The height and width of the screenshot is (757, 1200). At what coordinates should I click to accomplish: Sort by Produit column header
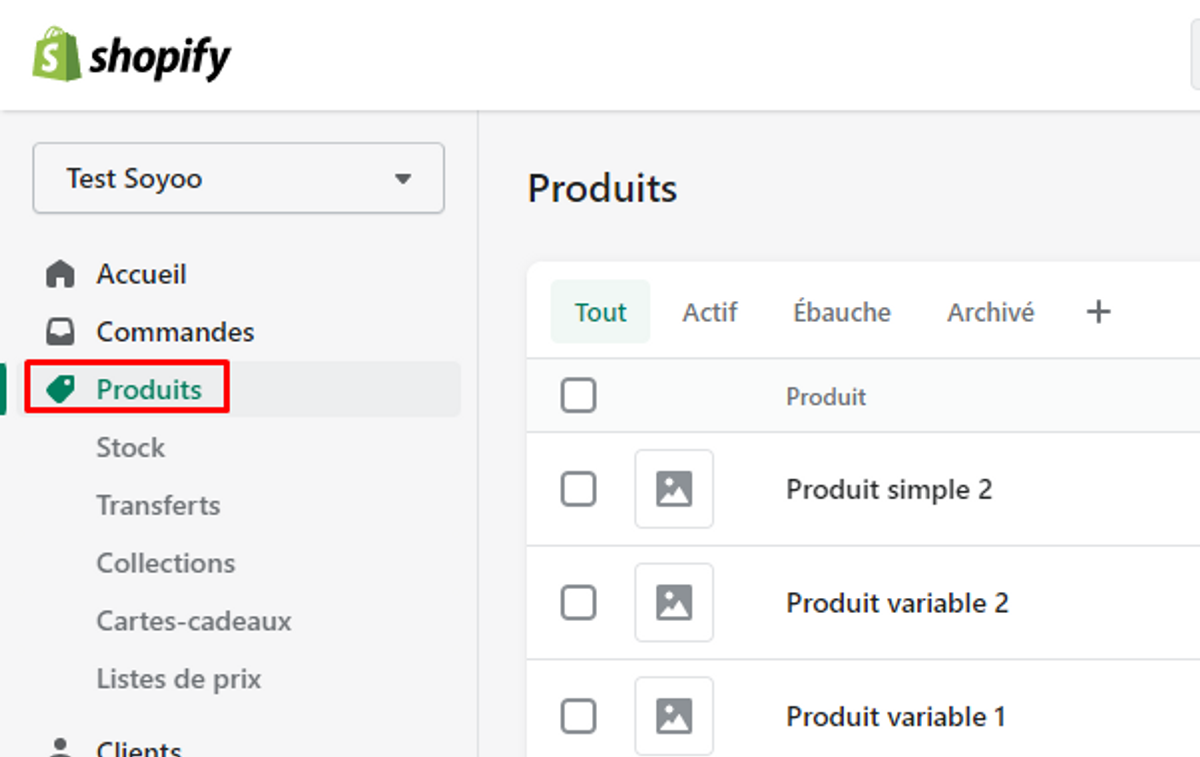[x=826, y=397]
